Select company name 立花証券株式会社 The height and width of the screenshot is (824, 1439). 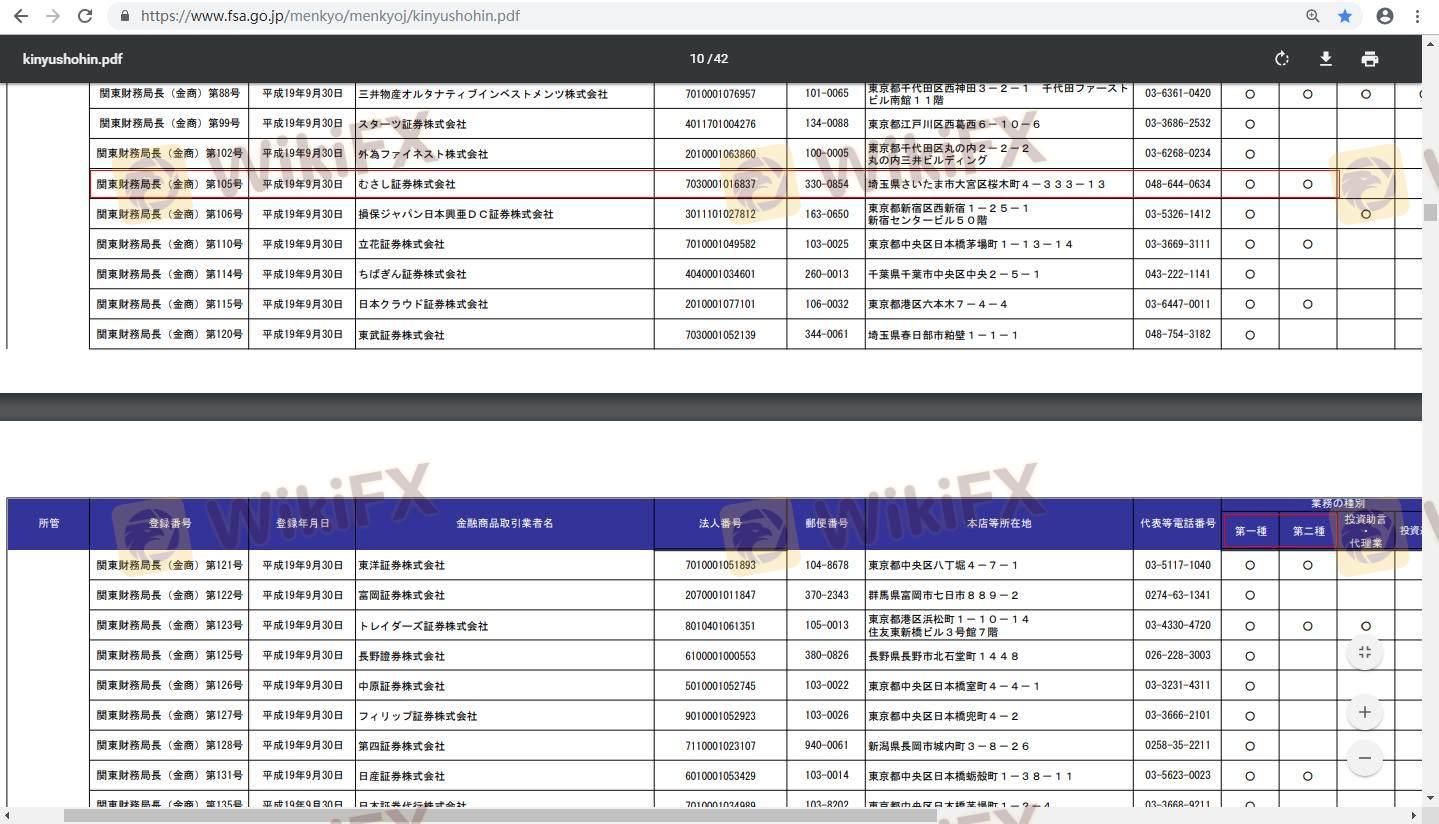(401, 244)
